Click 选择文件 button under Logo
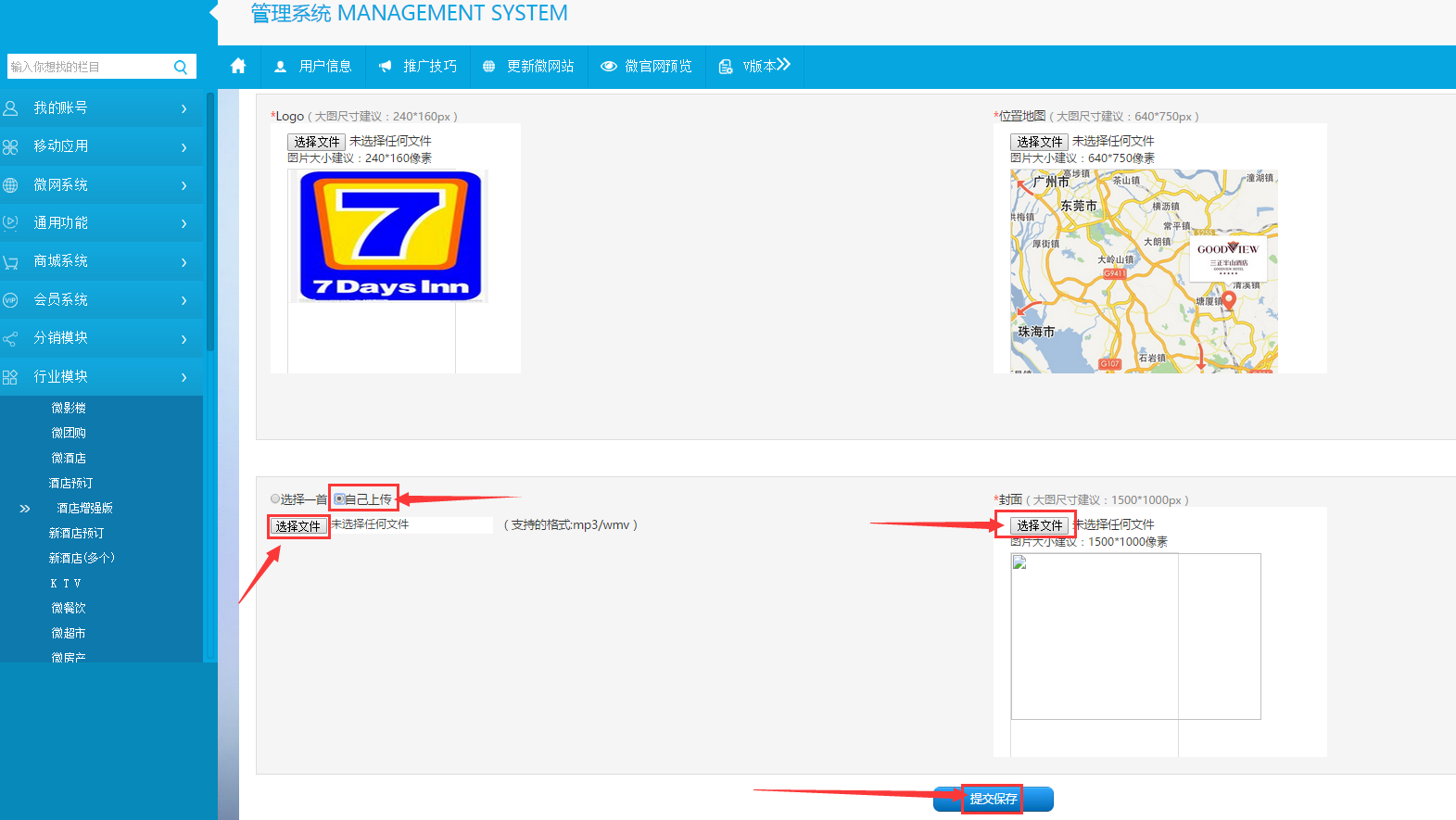Screen dimensions: 1456x820 coord(316,142)
